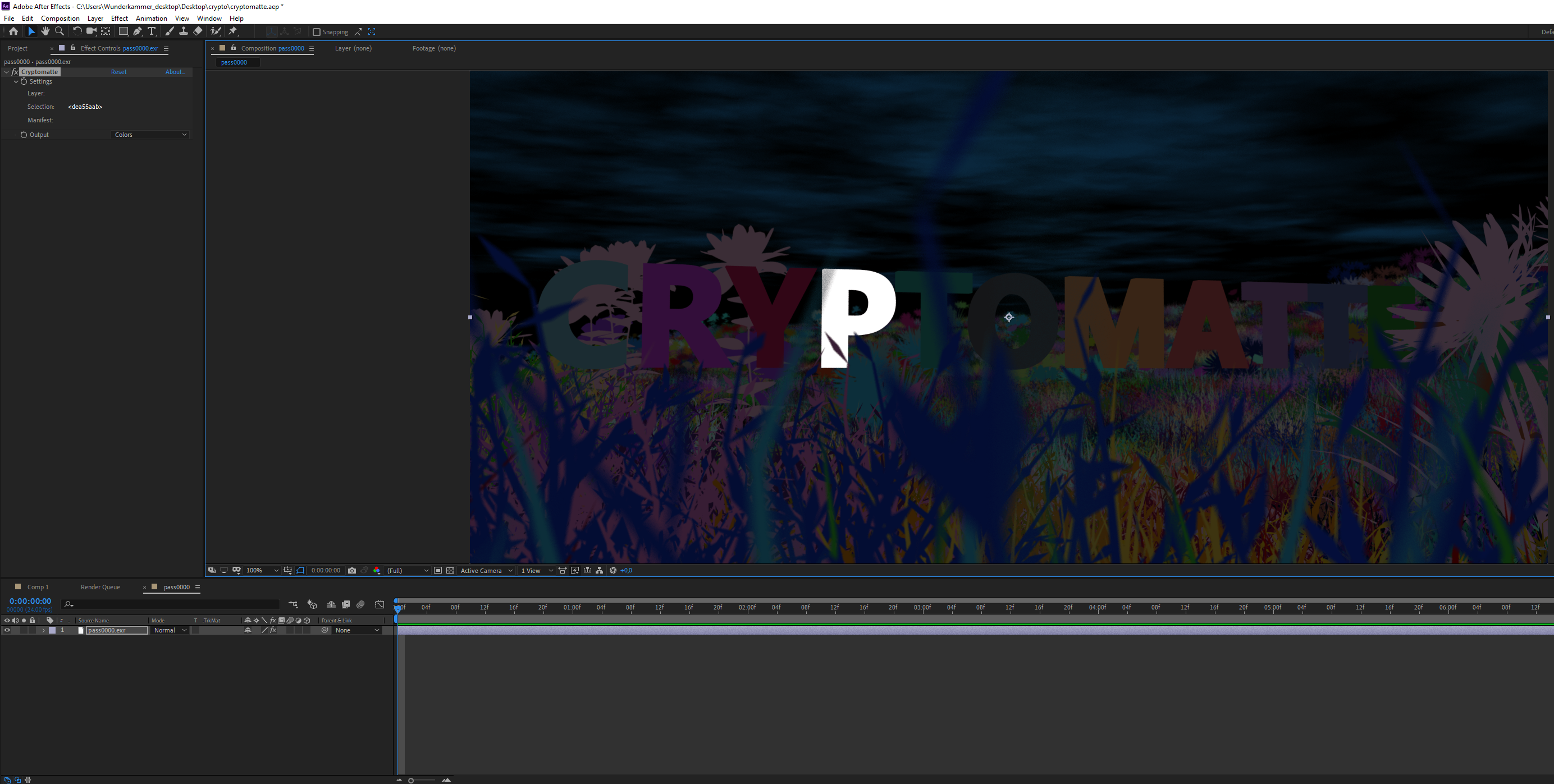Select the Zoom magnifier tool
Image resolution: width=1554 pixels, height=784 pixels.
point(59,31)
